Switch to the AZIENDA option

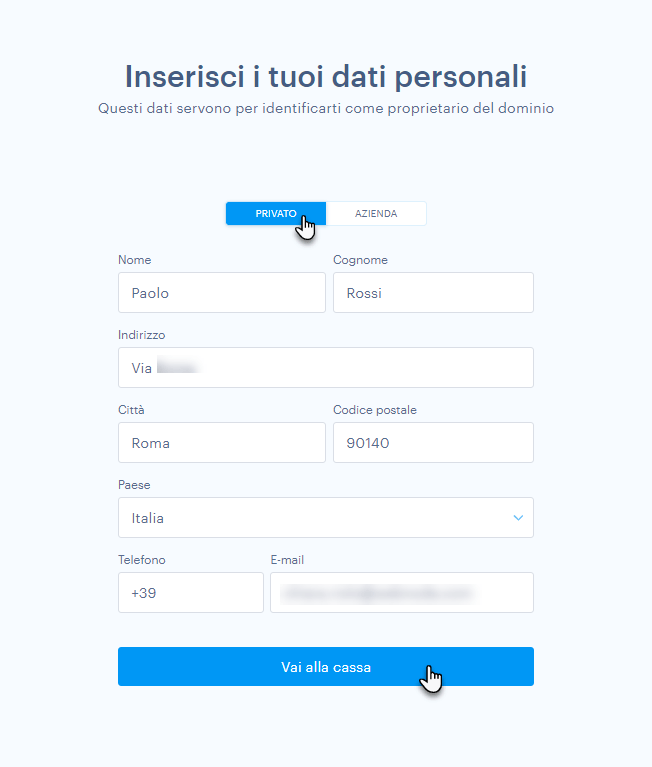[376, 214]
